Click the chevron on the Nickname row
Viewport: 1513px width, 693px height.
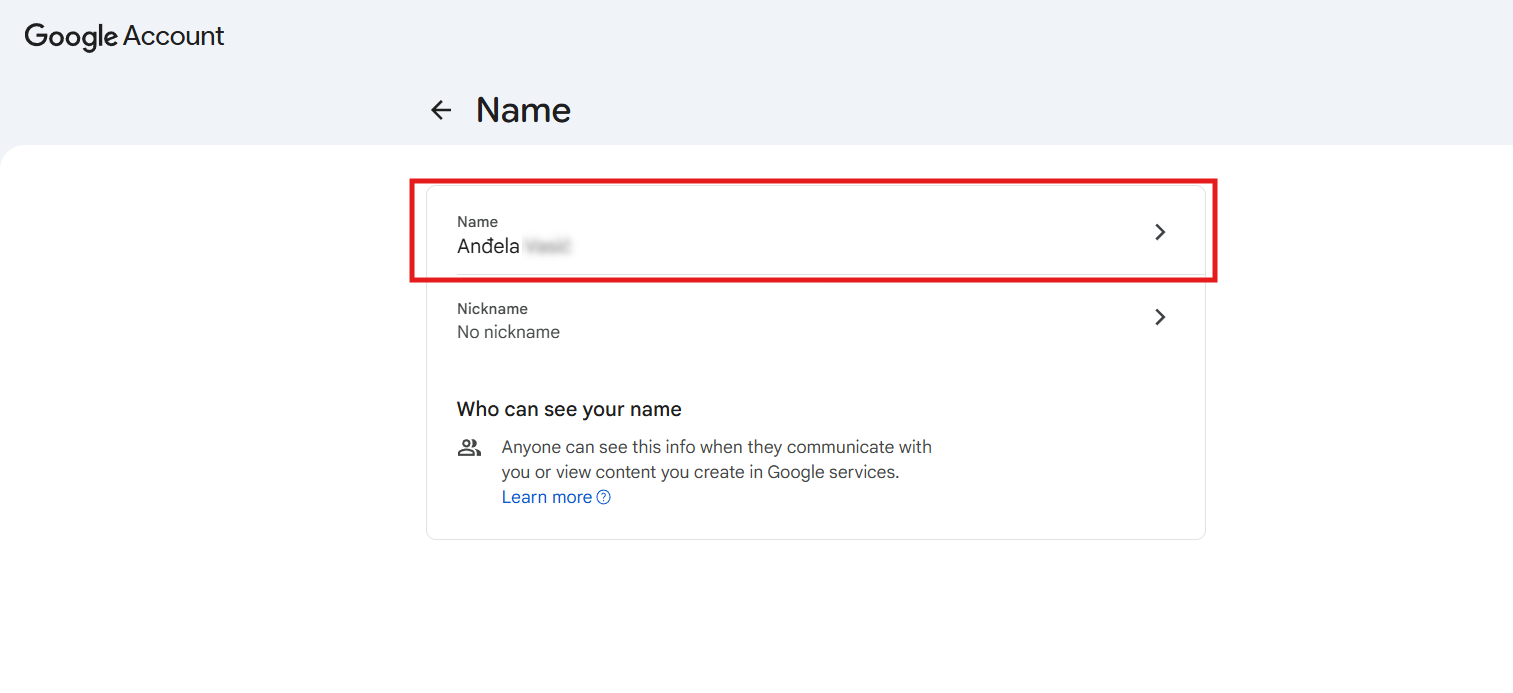(1159, 317)
